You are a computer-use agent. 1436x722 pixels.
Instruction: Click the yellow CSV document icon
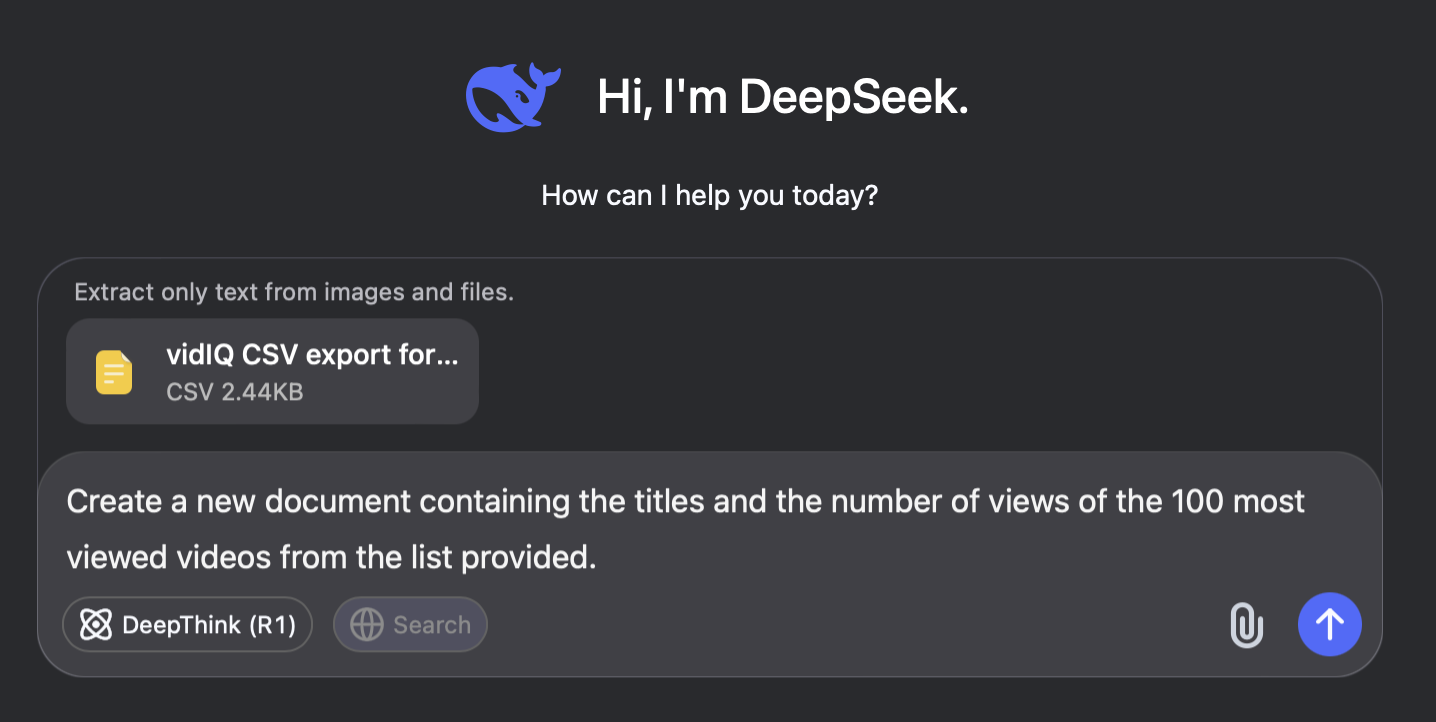114,372
